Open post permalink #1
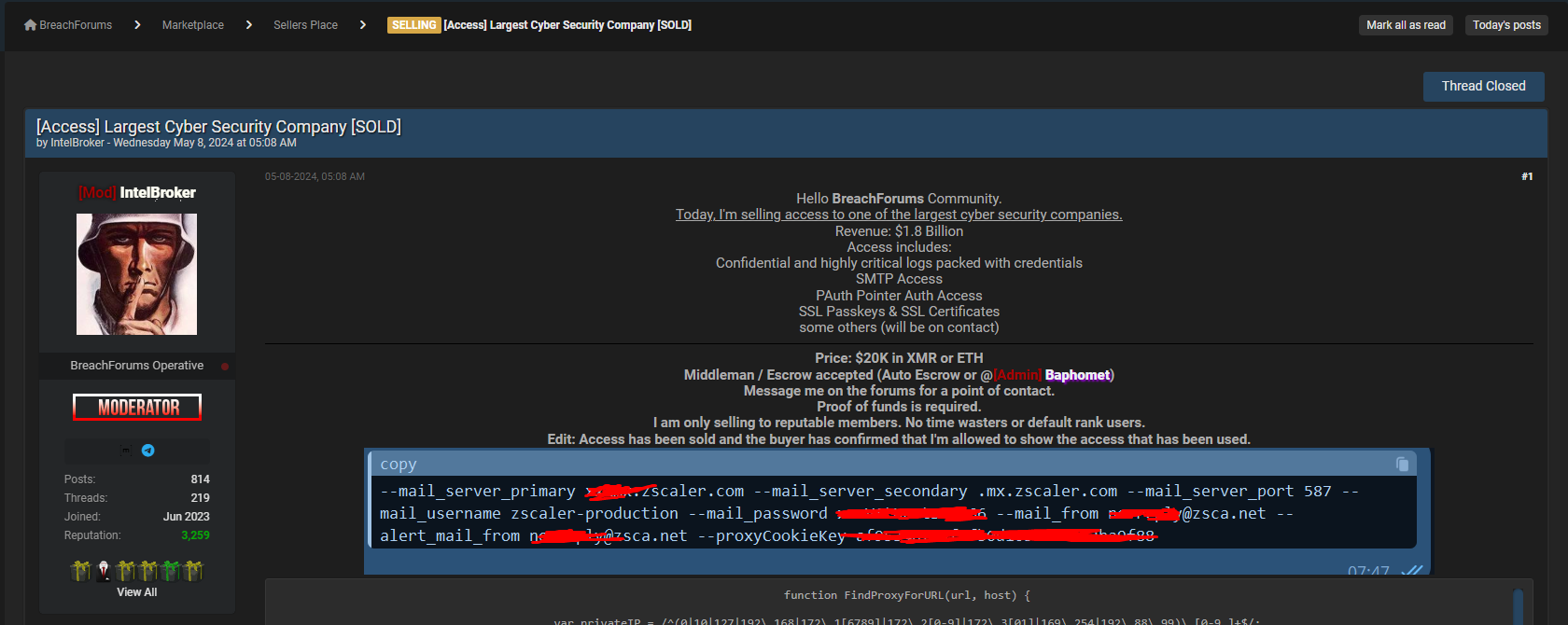The height and width of the screenshot is (625, 1568). coord(1527,176)
